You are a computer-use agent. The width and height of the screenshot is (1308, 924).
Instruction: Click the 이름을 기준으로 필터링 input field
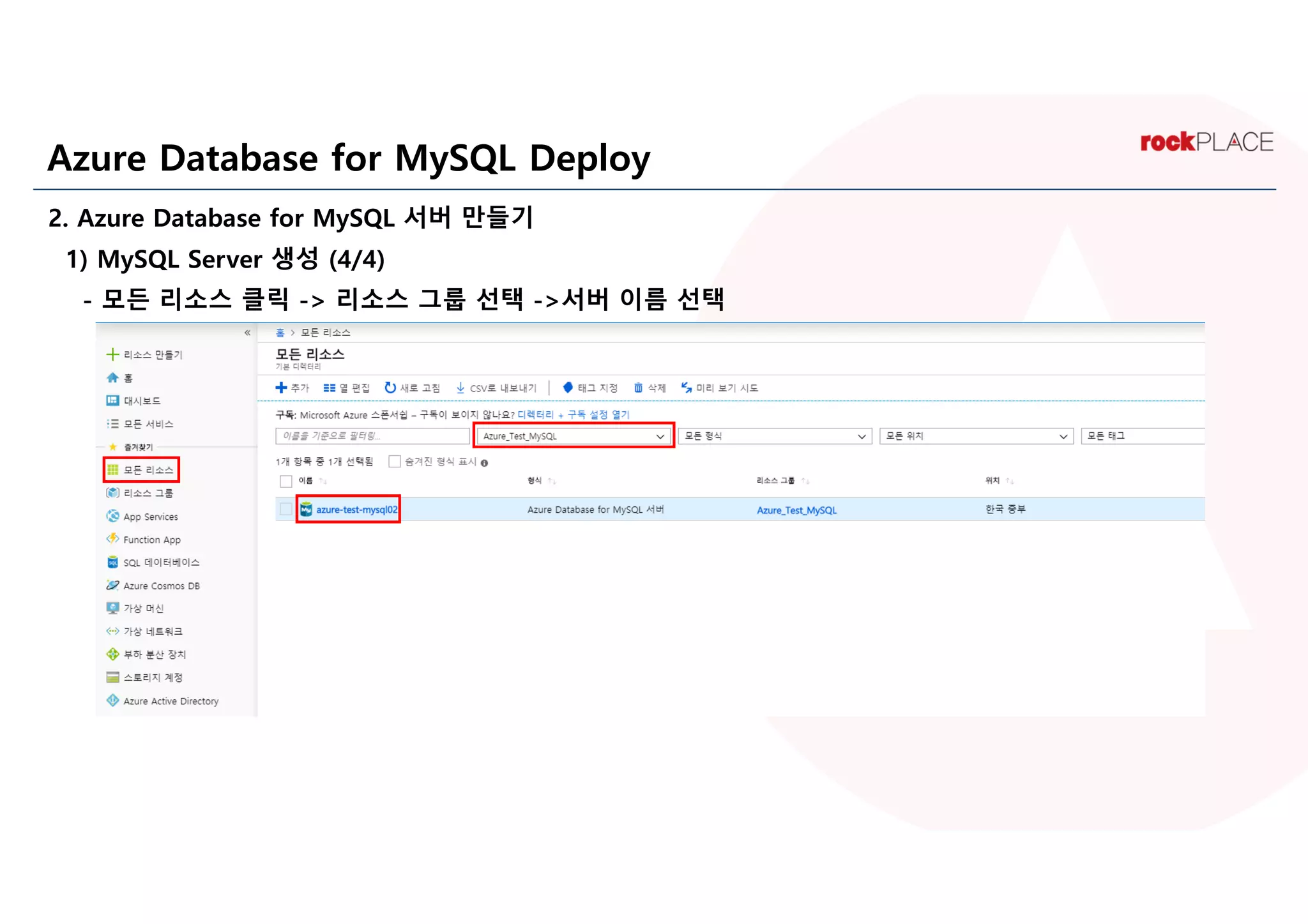373,436
